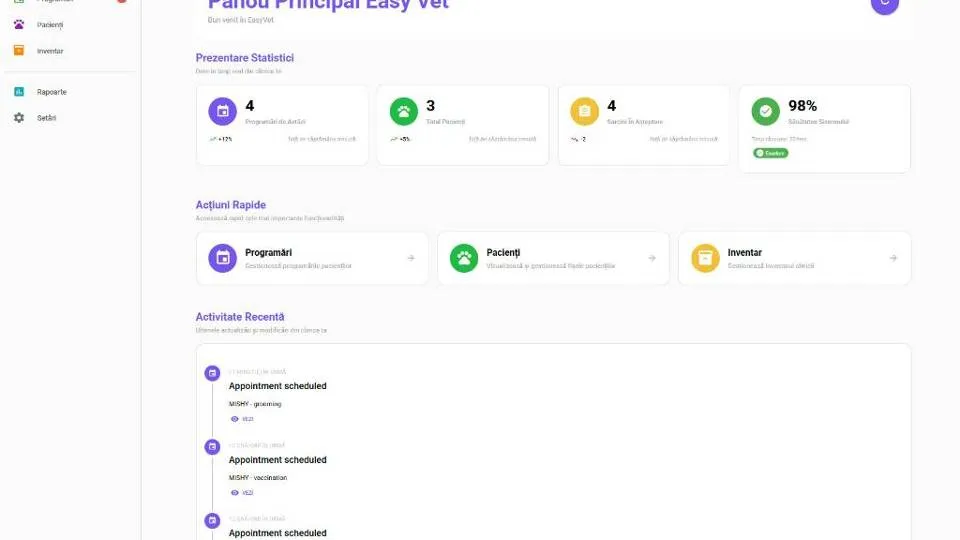Click the Total Pacienți count of 3
This screenshot has height=540, width=960.
(430, 105)
